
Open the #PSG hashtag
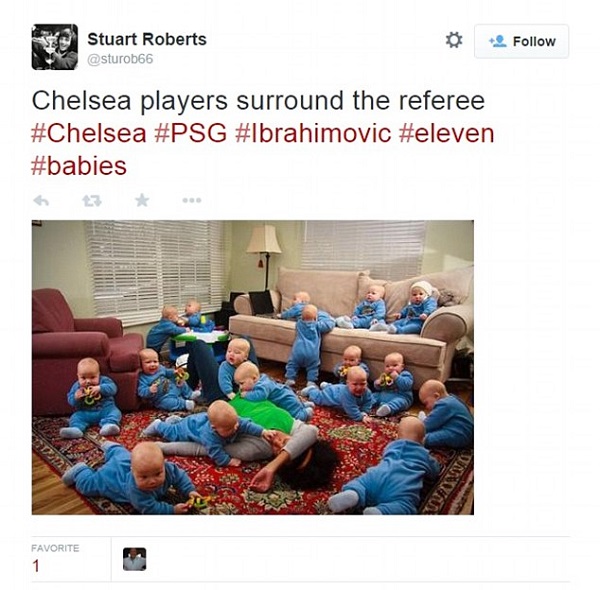click(x=191, y=134)
